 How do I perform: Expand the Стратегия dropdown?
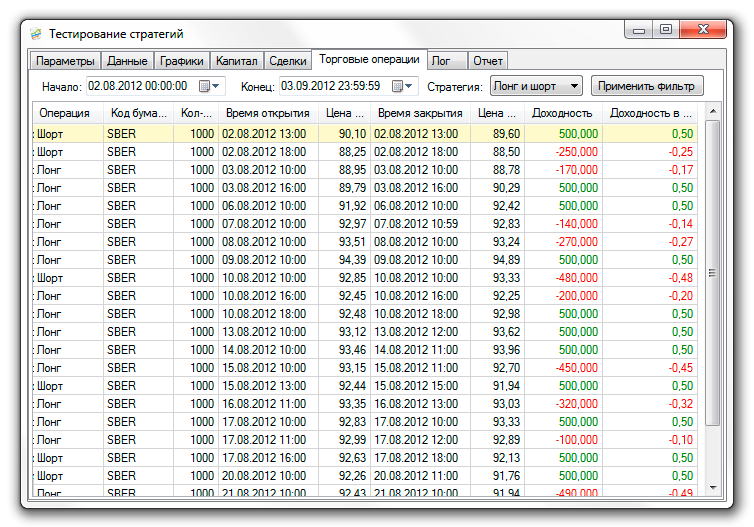pos(536,87)
